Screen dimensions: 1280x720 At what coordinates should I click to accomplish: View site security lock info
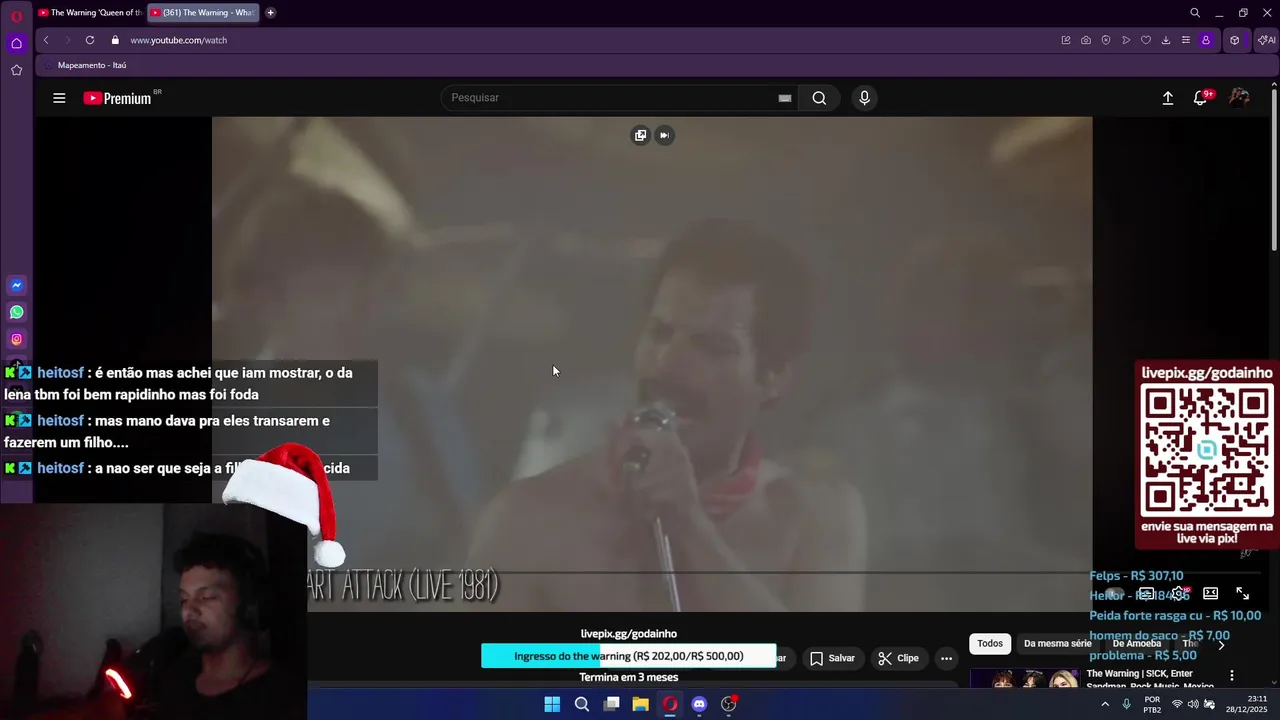click(115, 40)
